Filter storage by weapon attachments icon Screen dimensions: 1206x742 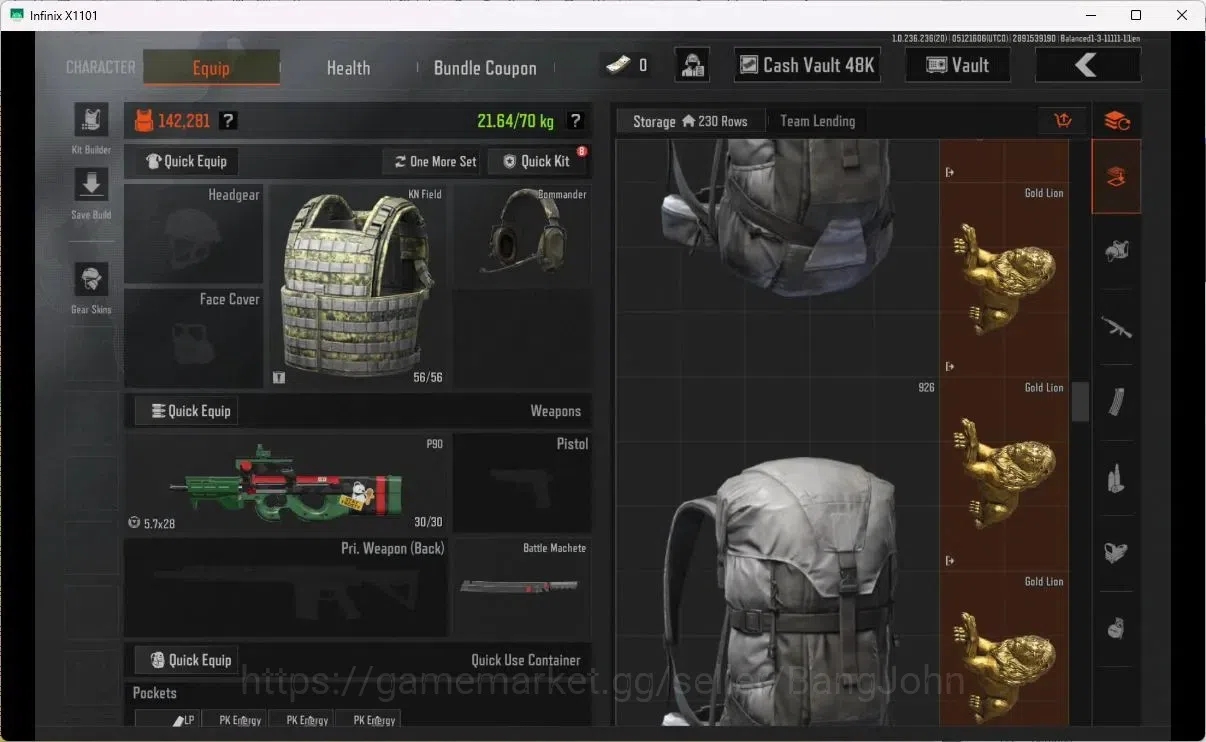[x=1117, y=552]
